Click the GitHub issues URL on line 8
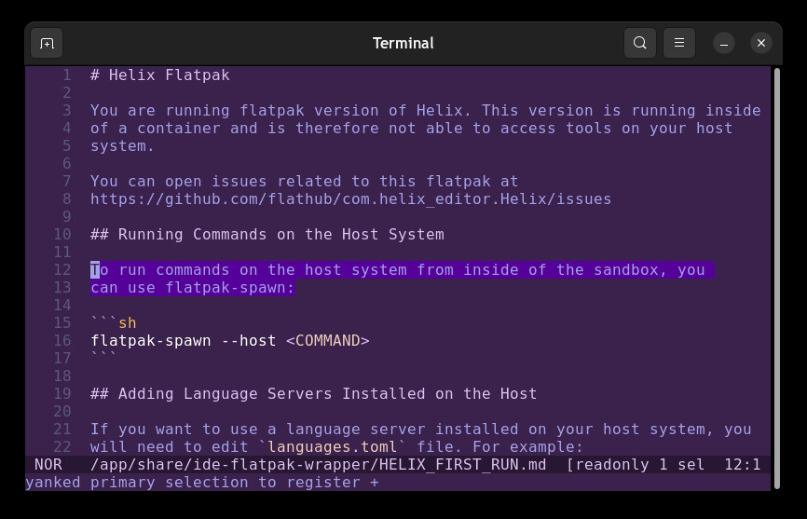Screen dimensions: 807x519 pos(350,199)
